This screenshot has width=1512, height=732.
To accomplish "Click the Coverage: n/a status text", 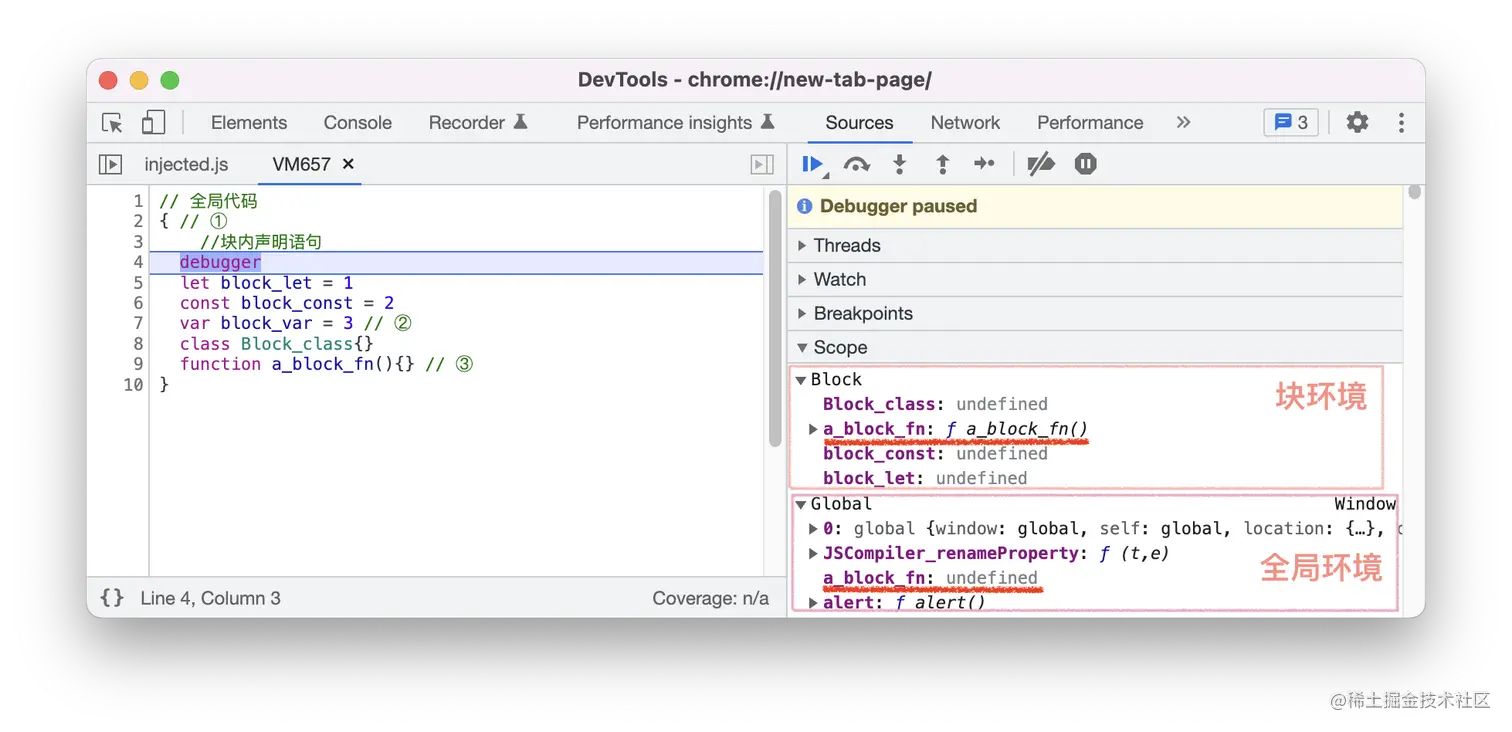I will pos(710,598).
